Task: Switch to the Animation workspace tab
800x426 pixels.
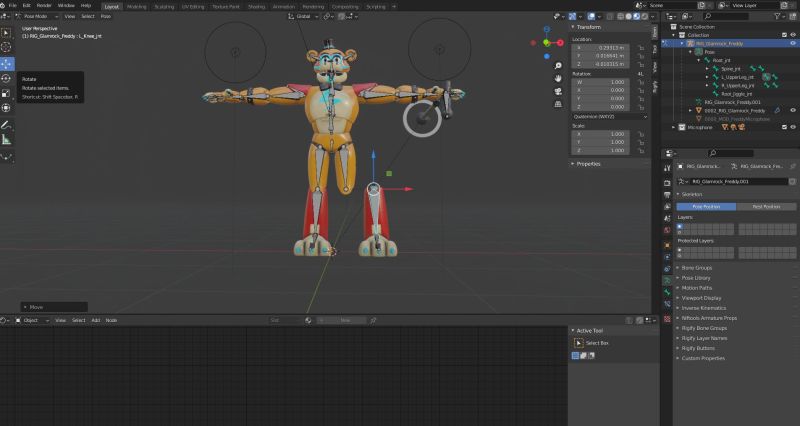Action: click(x=284, y=7)
